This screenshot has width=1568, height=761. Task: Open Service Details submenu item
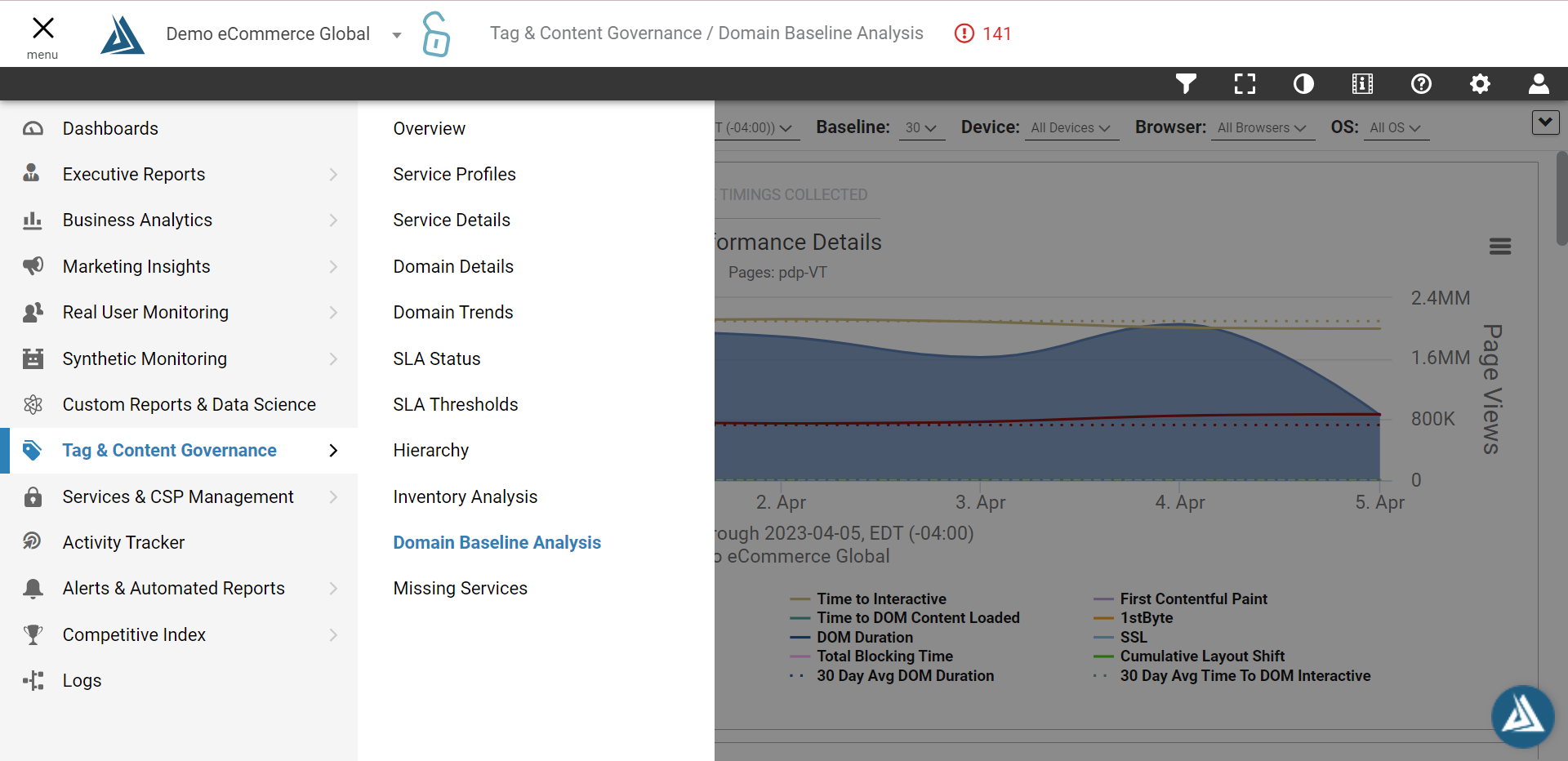(452, 220)
